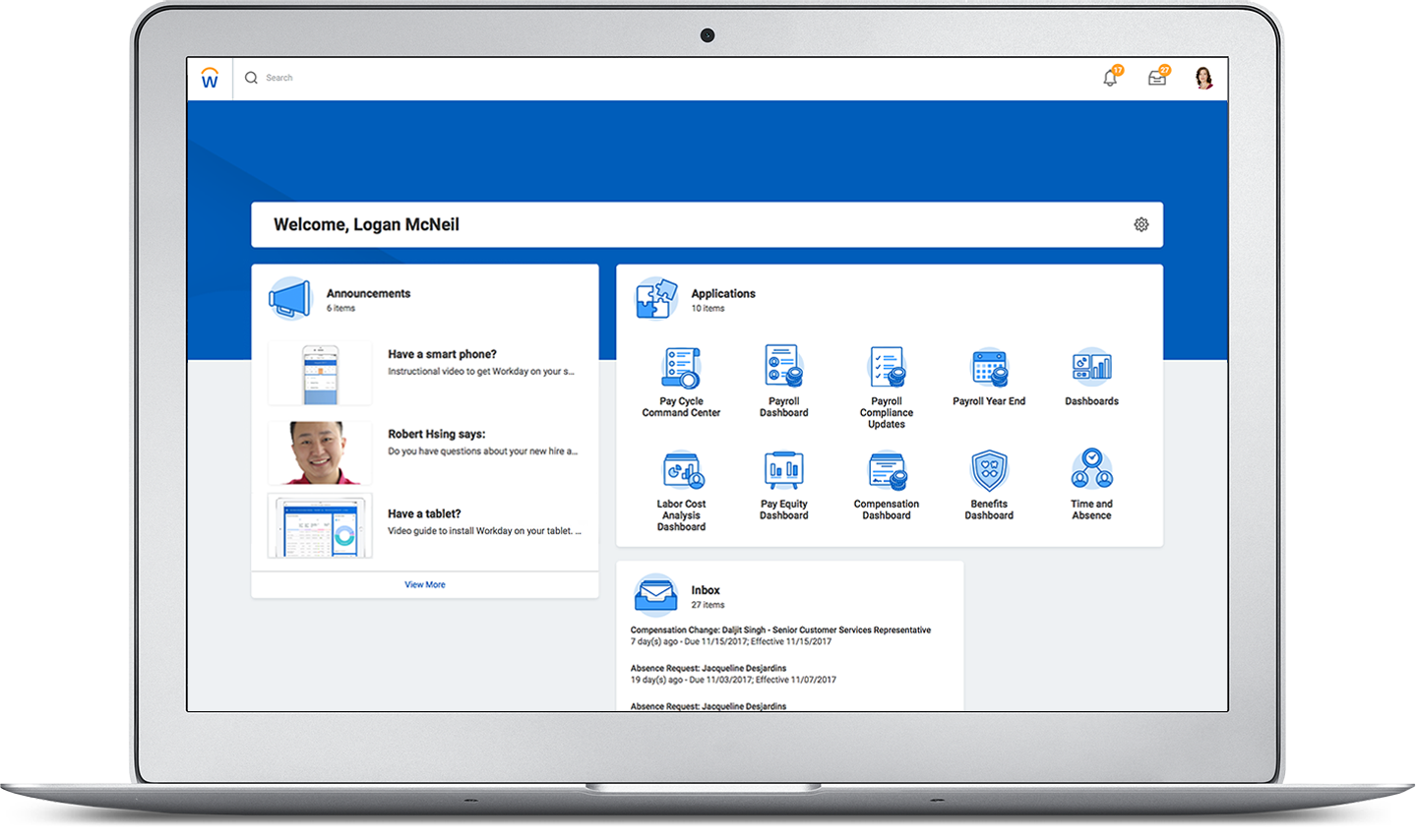Open the inbox tray icon in header
Image resolution: width=1417 pixels, height=840 pixels.
click(1157, 79)
